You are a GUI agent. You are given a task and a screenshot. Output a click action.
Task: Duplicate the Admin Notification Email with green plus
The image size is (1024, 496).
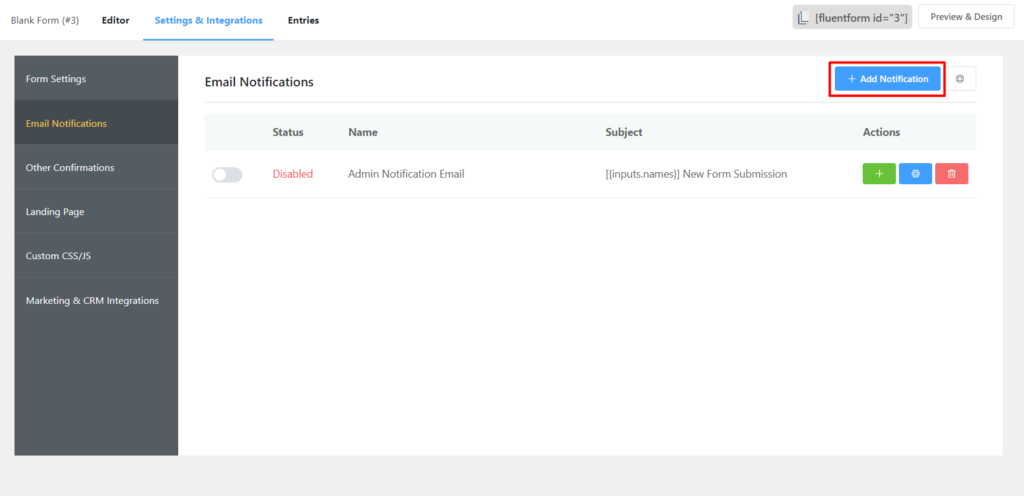click(879, 174)
